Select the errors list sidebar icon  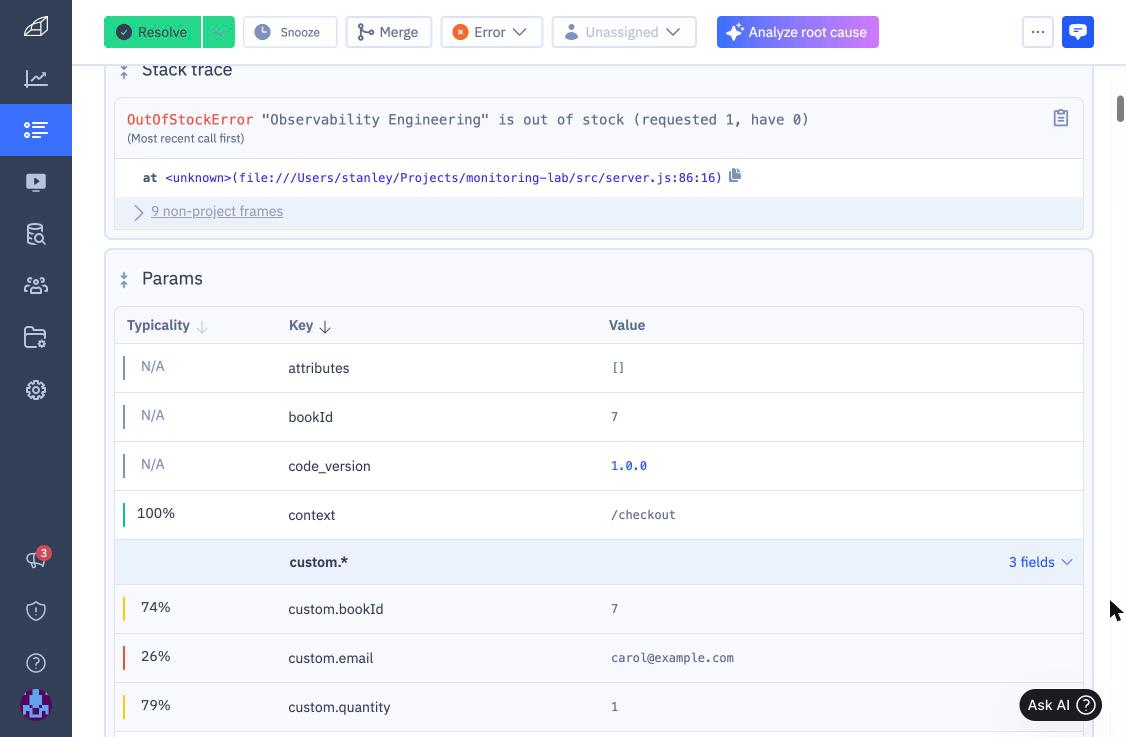36,130
